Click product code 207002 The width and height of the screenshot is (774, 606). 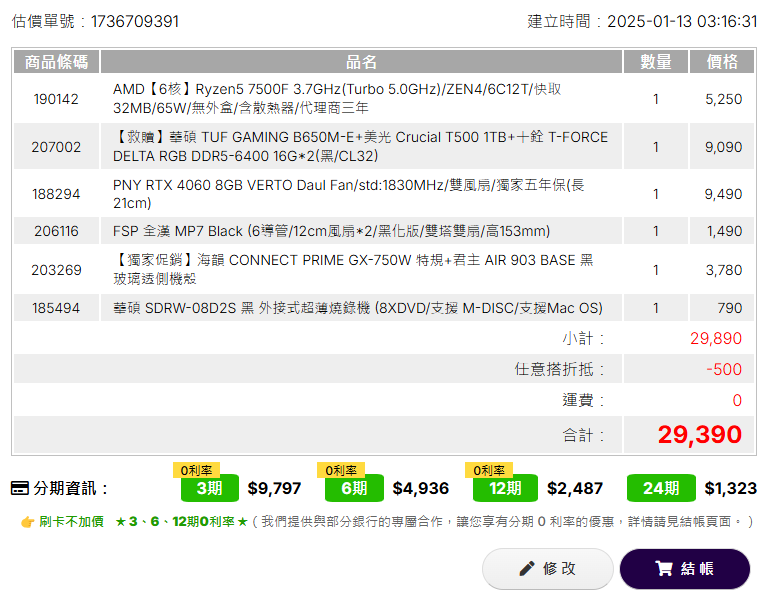pyautogui.click(x=56, y=147)
